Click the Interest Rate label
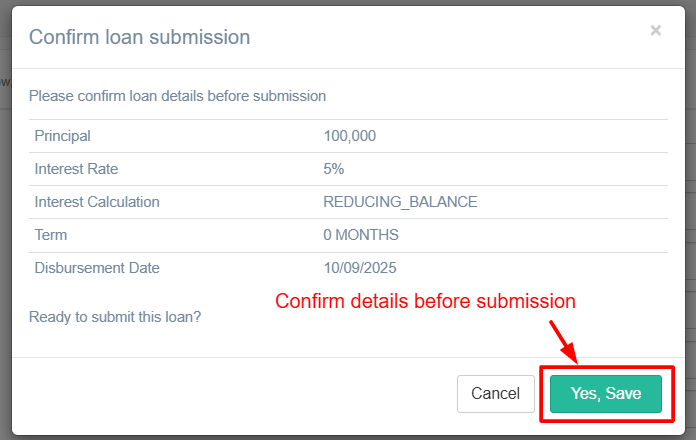 pos(76,169)
